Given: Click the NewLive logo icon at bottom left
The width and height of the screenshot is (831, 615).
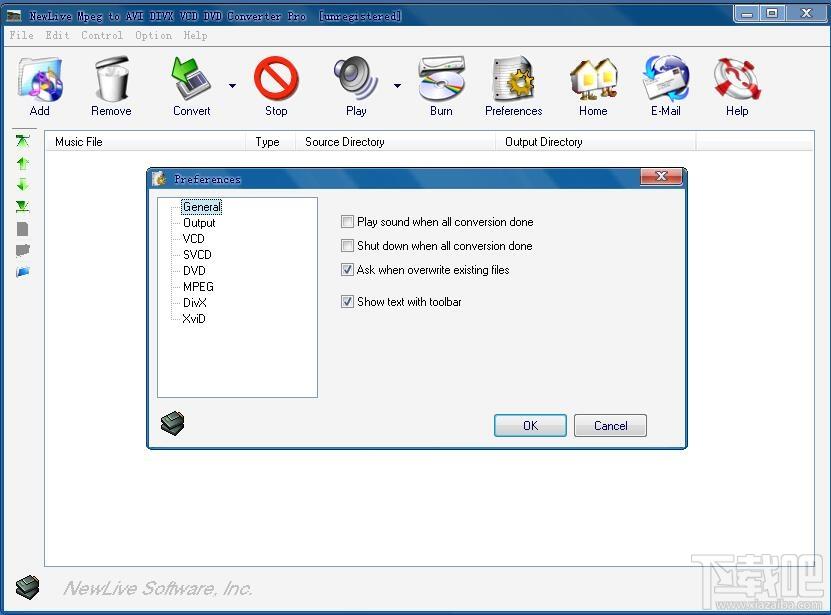Looking at the screenshot, I should coord(28,587).
